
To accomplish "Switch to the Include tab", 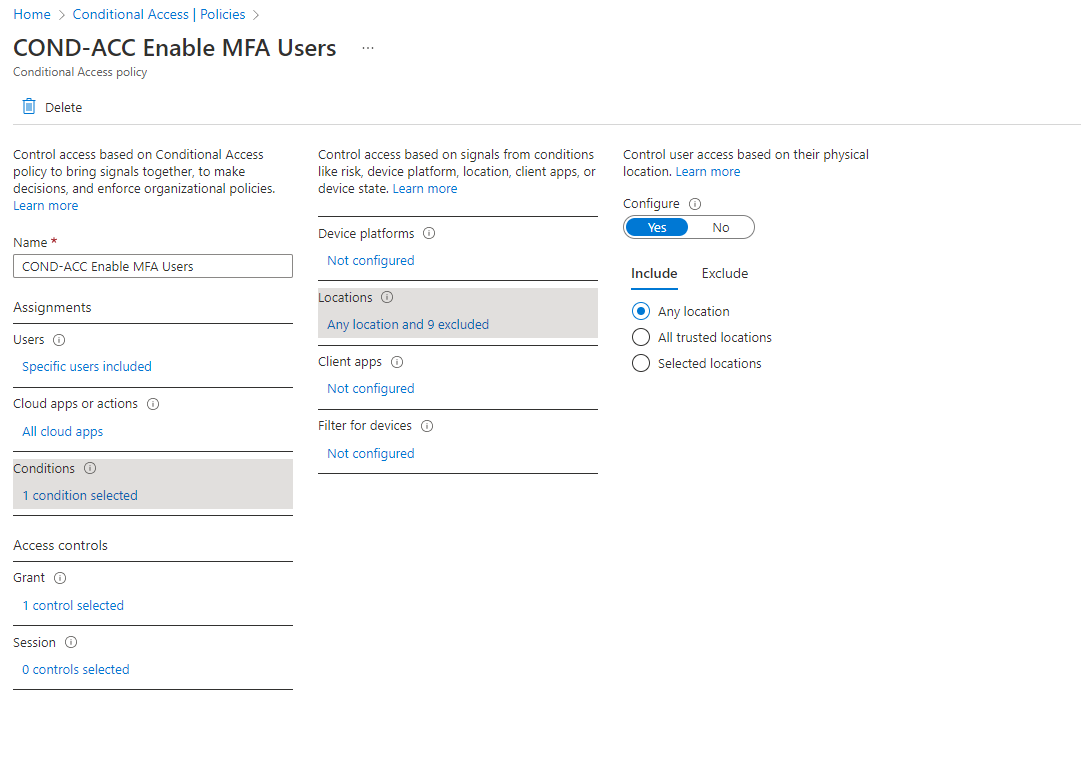I will pos(654,273).
